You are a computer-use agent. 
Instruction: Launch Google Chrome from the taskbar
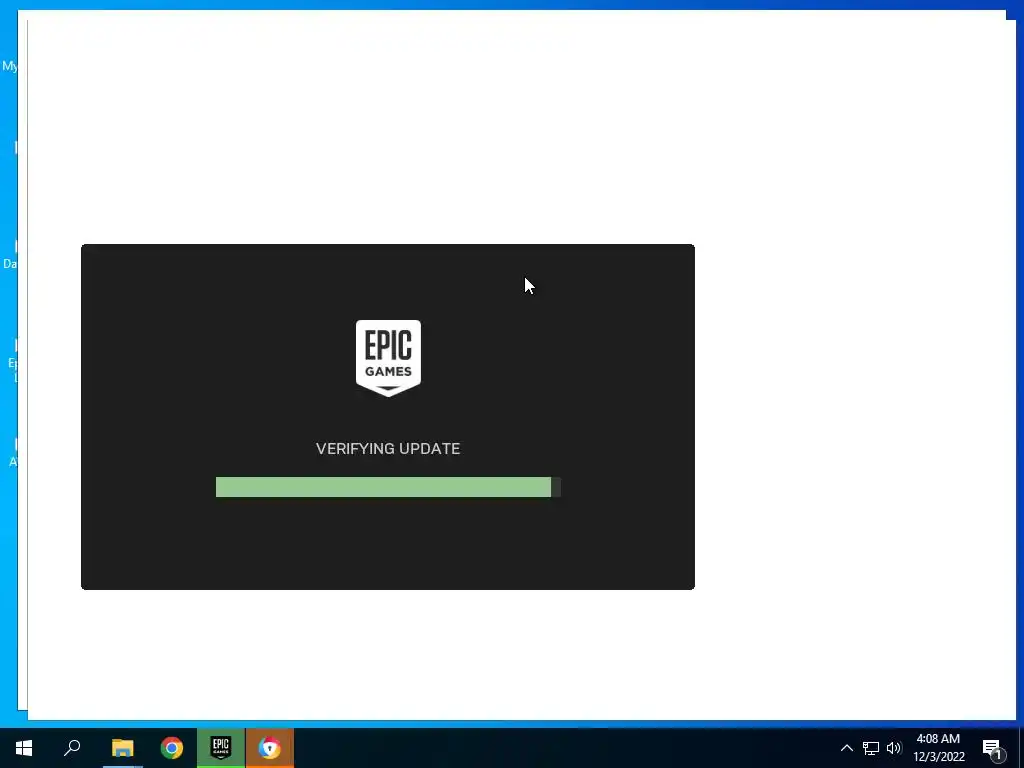[x=172, y=748]
